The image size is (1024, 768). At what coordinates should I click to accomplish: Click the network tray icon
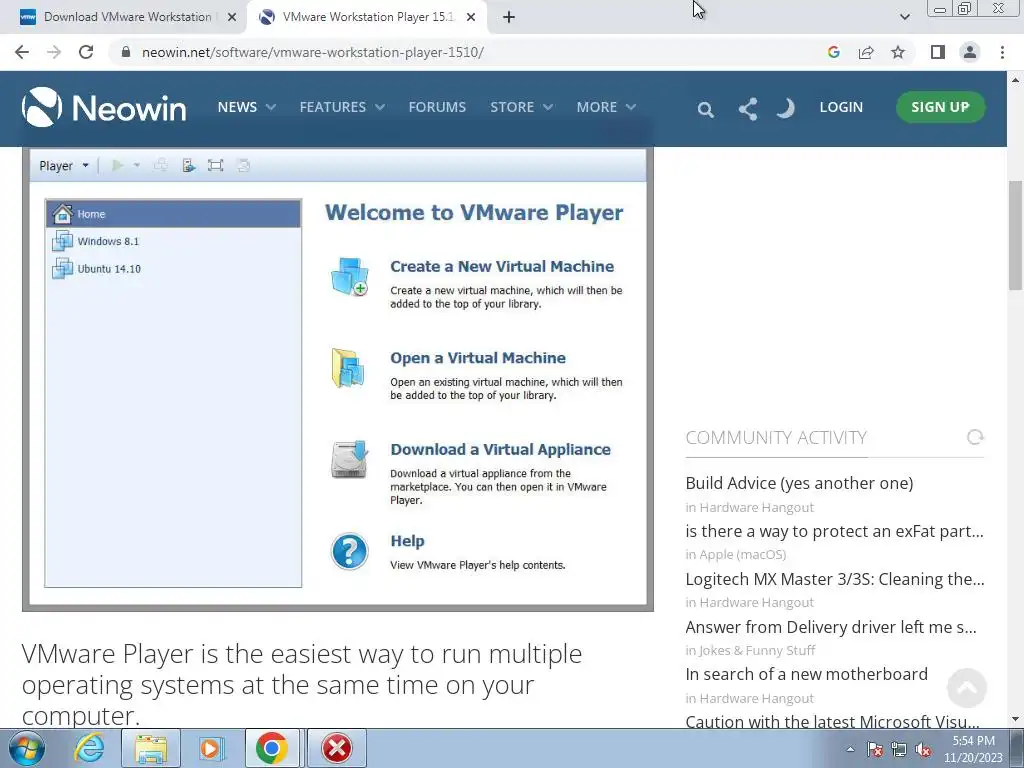[x=899, y=749]
